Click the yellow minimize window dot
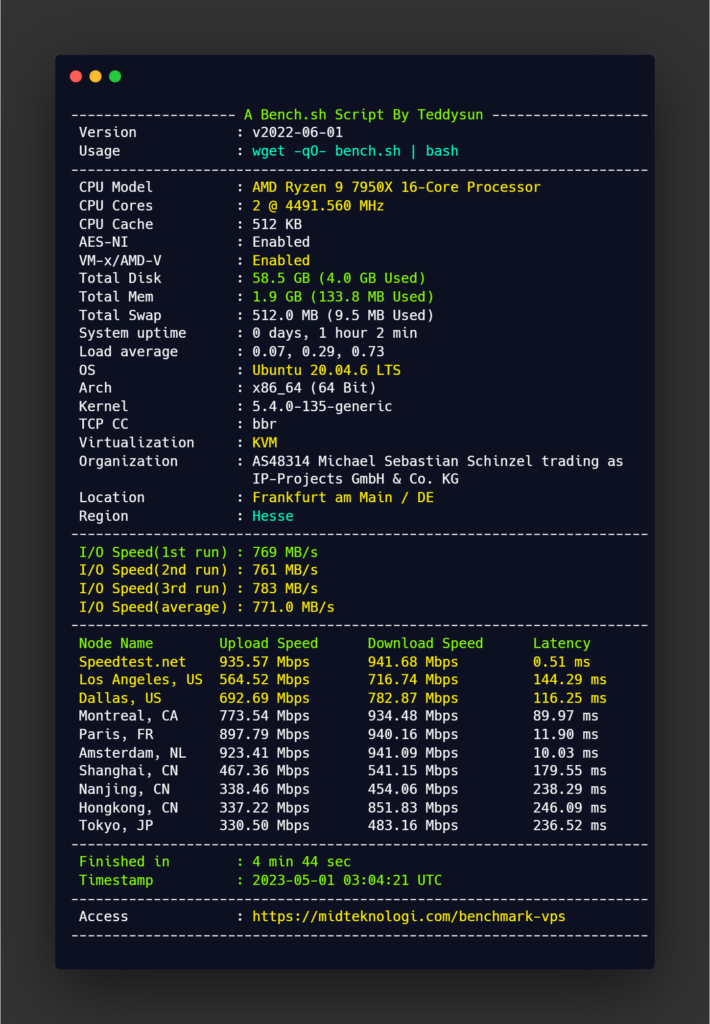This screenshot has height=1024, width=710. [95, 76]
